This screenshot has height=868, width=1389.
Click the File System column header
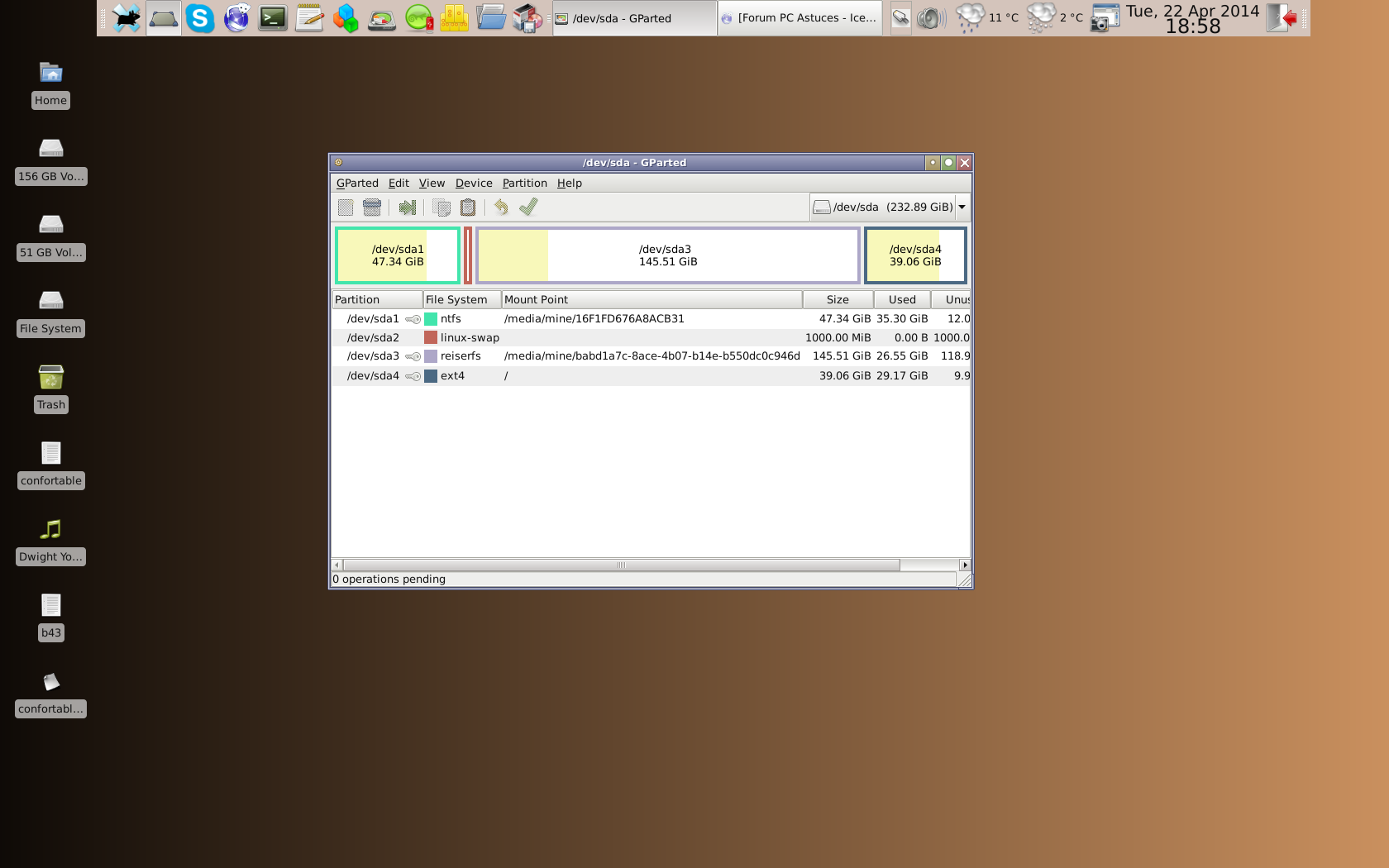456,300
